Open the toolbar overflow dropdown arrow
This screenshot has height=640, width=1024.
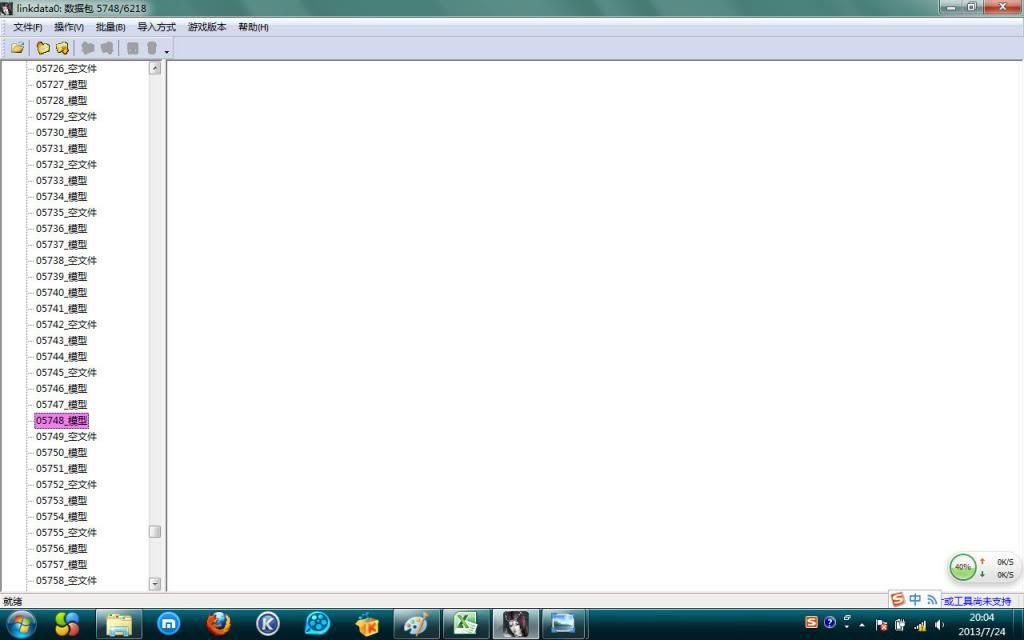coord(167,51)
